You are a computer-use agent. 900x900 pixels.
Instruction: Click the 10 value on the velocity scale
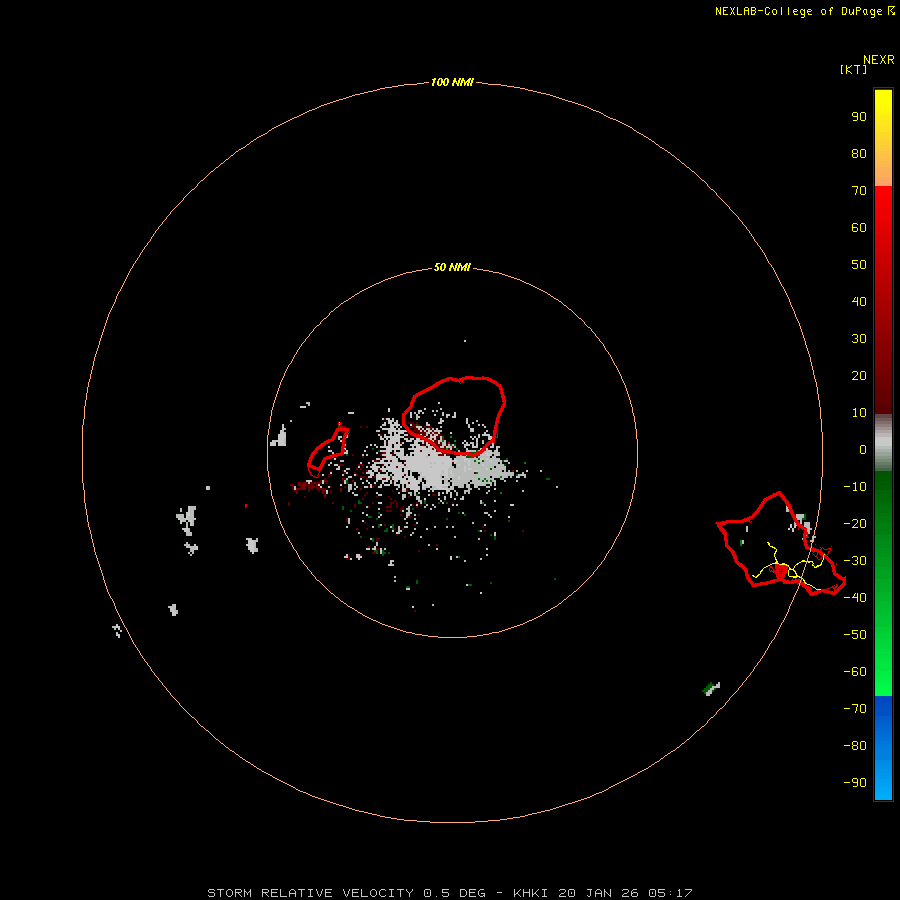859,413
